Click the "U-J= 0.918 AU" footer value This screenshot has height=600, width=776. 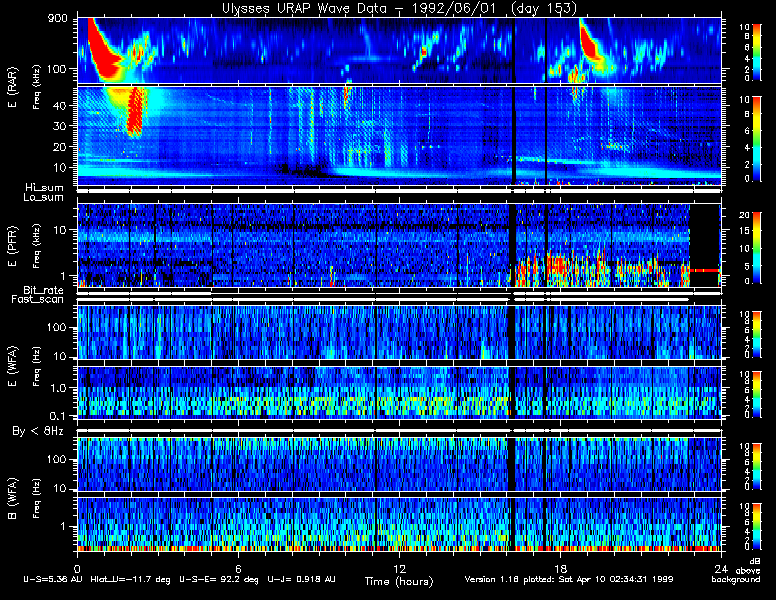pyautogui.click(x=301, y=579)
